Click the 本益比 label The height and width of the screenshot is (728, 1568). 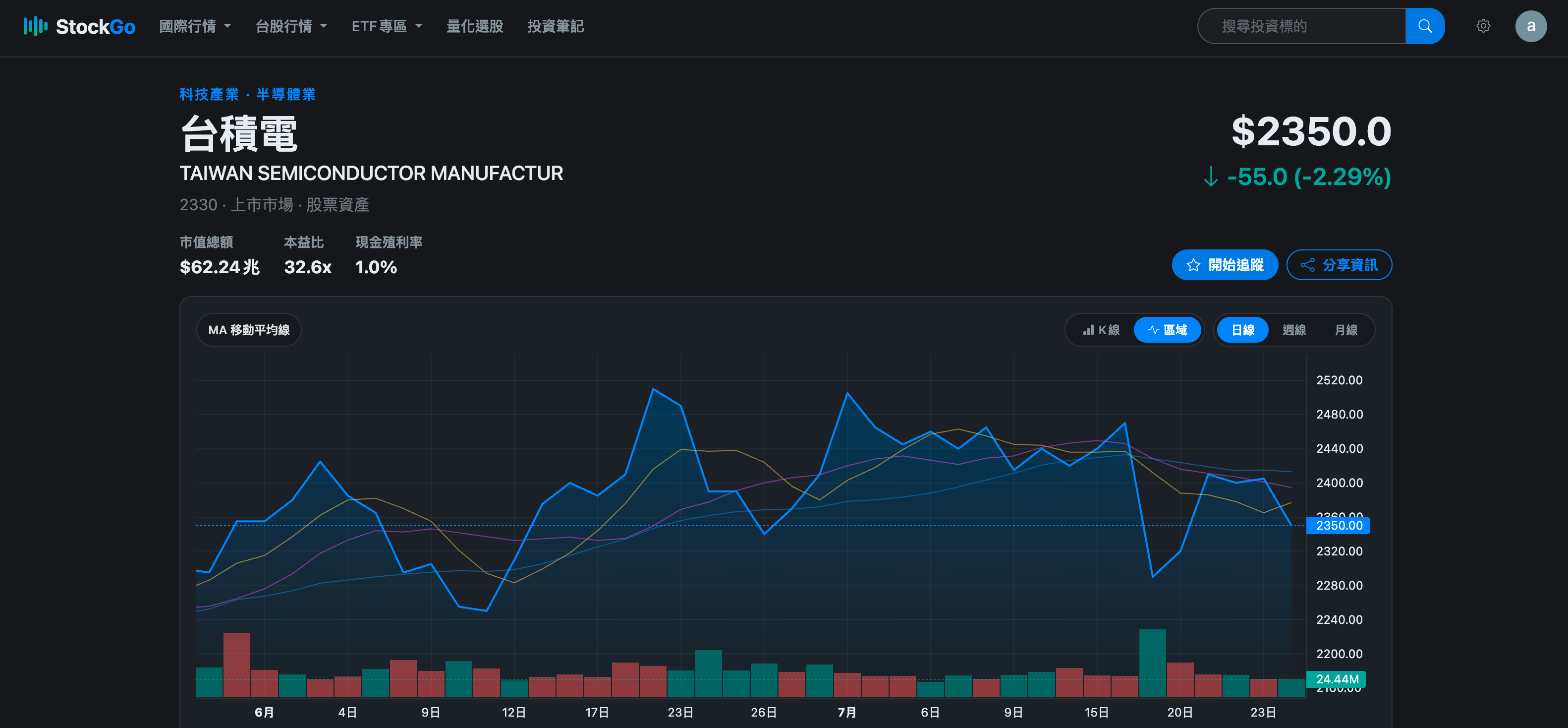point(304,243)
